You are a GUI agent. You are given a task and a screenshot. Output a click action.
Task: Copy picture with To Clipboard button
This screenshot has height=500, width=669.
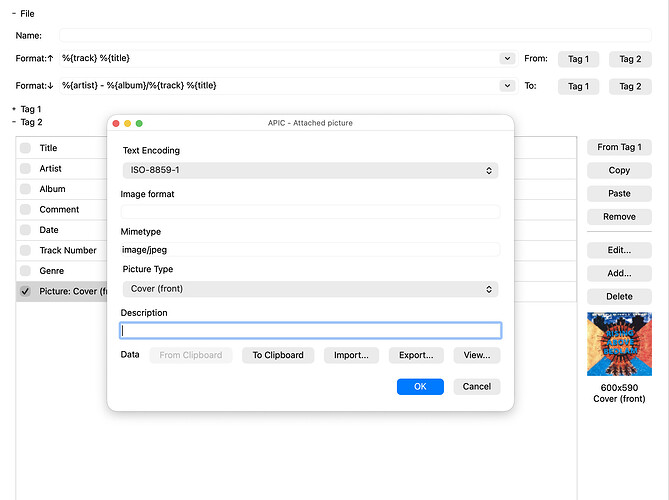278,355
